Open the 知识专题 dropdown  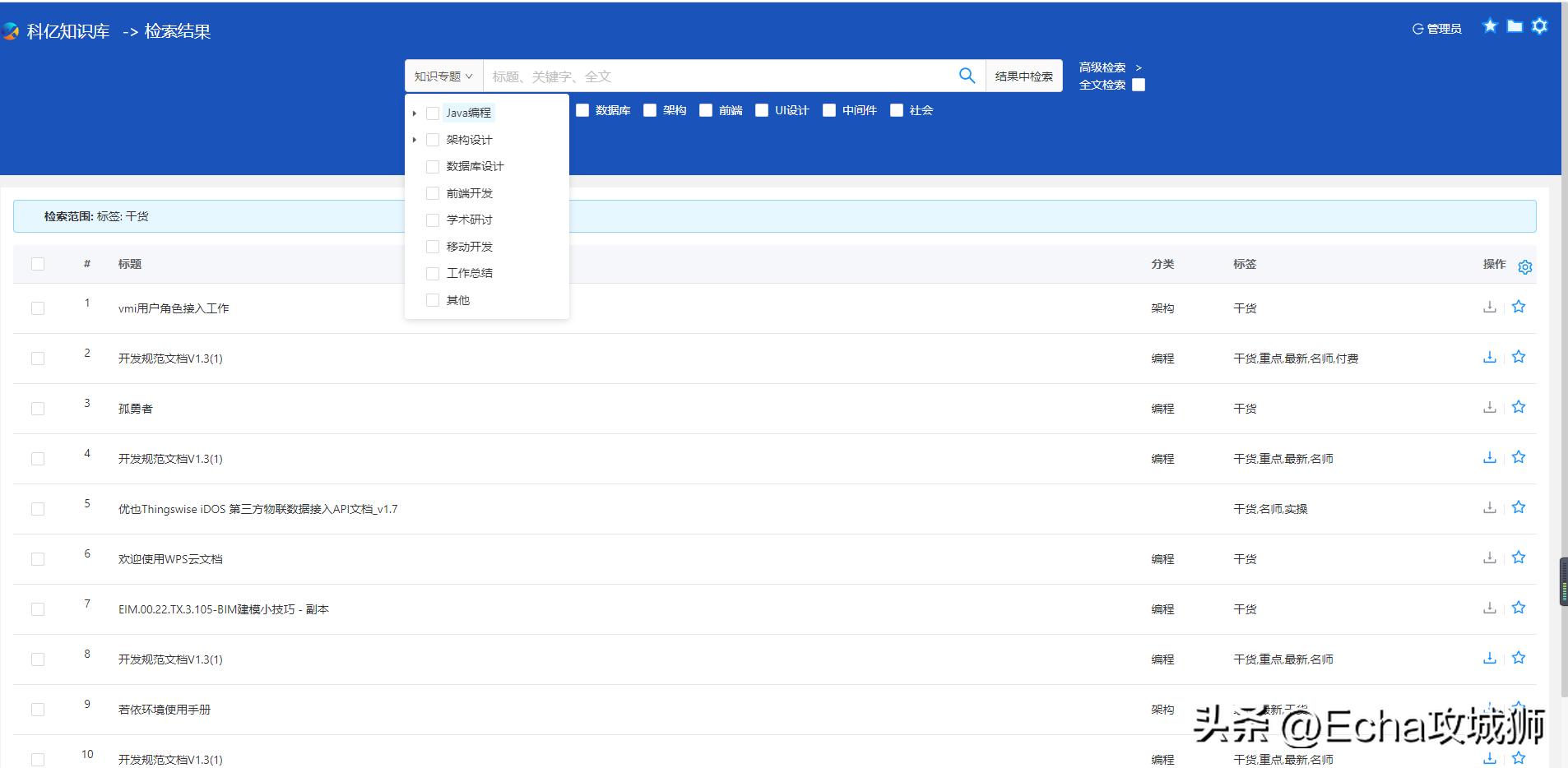pos(443,76)
